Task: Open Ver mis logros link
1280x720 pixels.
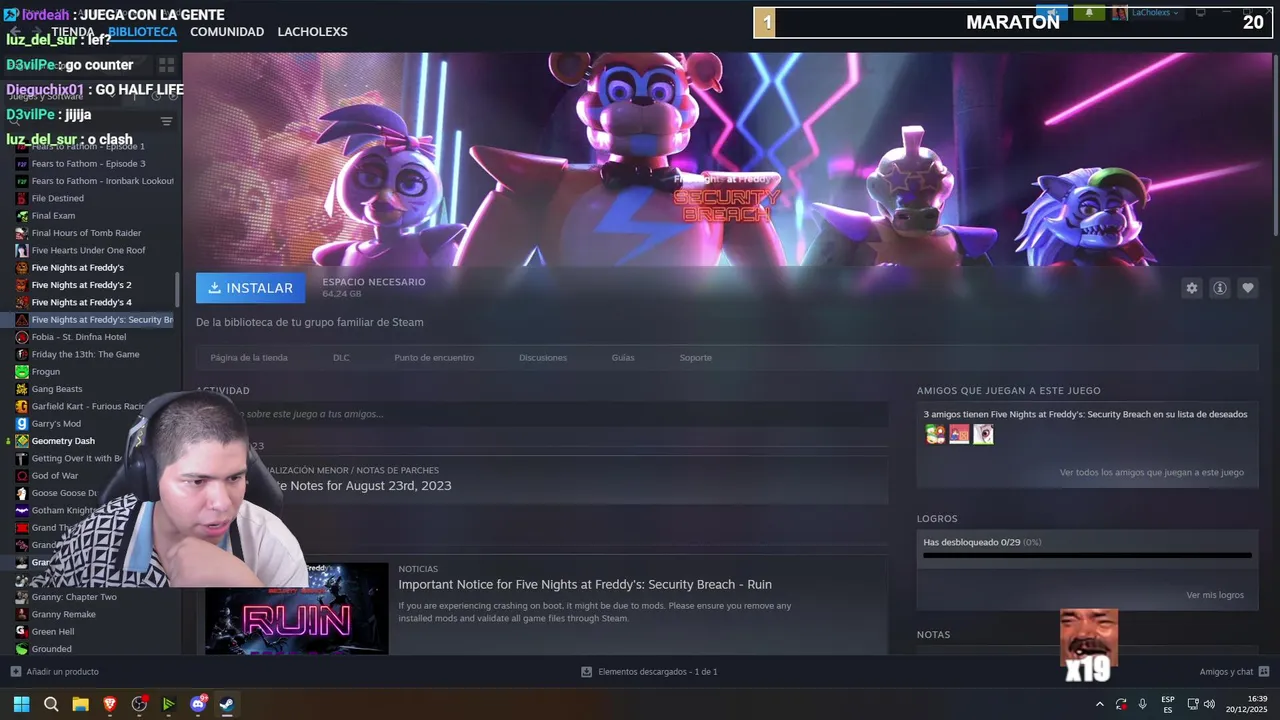Action: coord(1215,595)
